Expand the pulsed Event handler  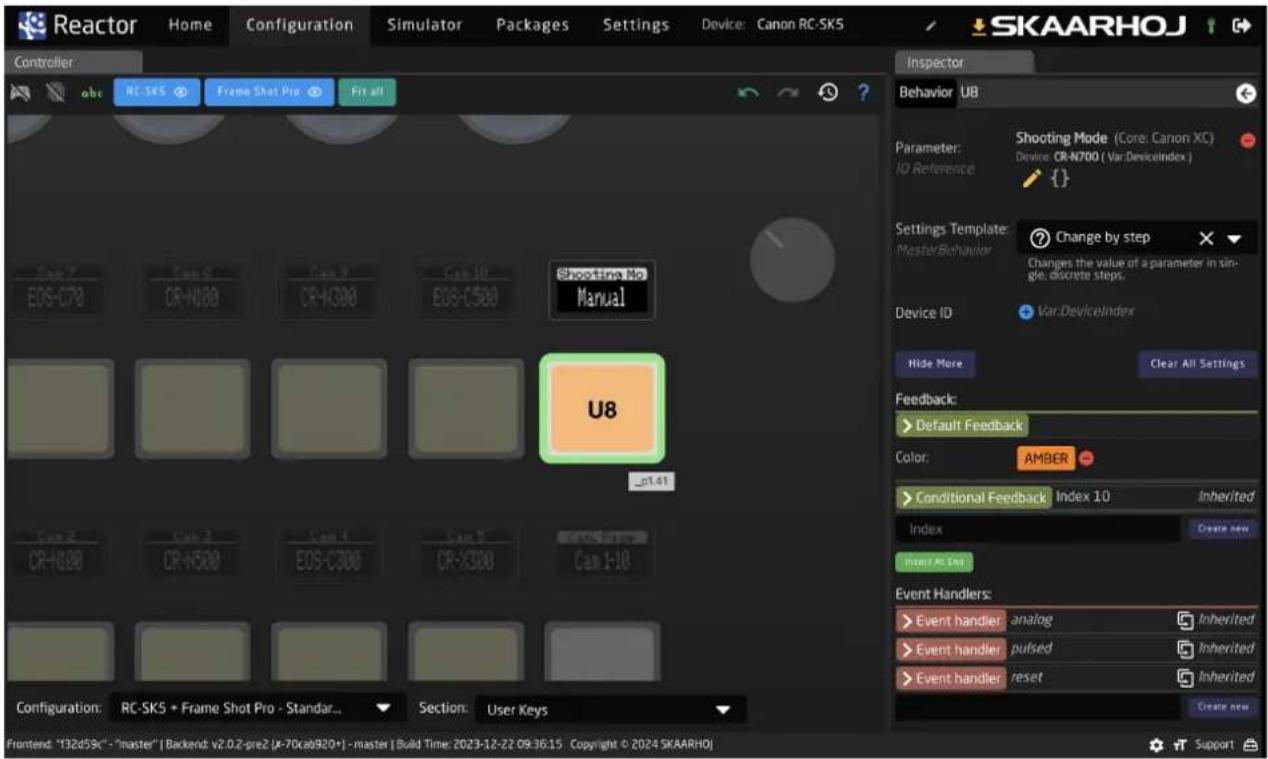click(950, 649)
